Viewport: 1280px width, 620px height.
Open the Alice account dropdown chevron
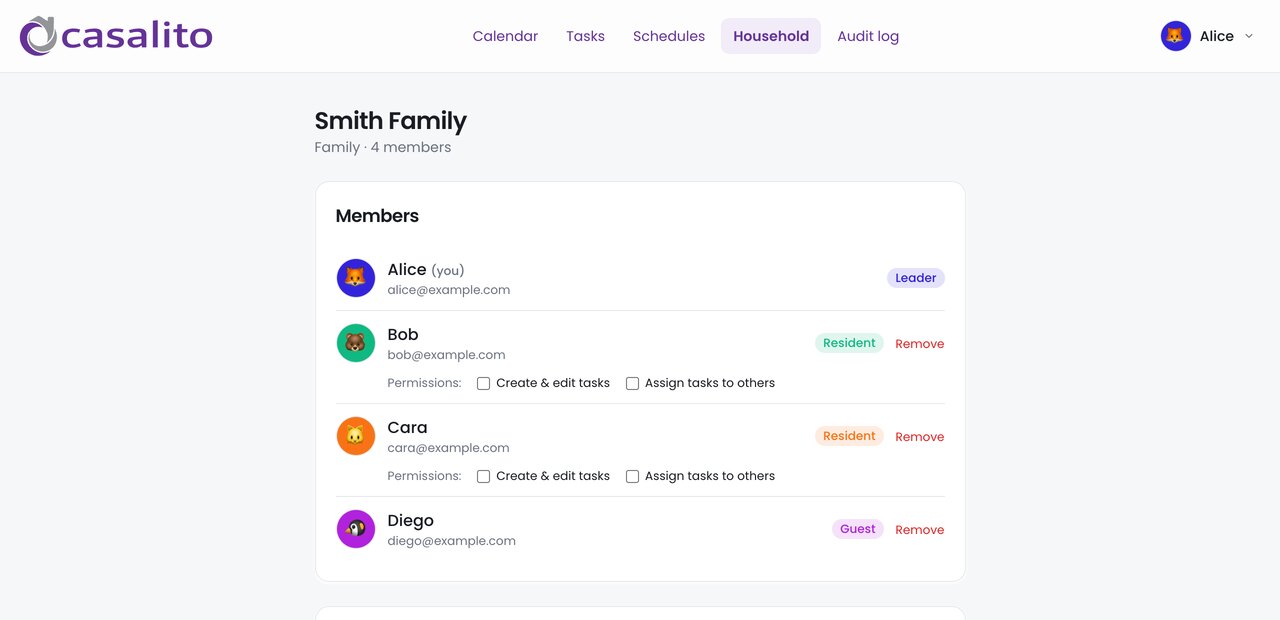click(x=1249, y=36)
